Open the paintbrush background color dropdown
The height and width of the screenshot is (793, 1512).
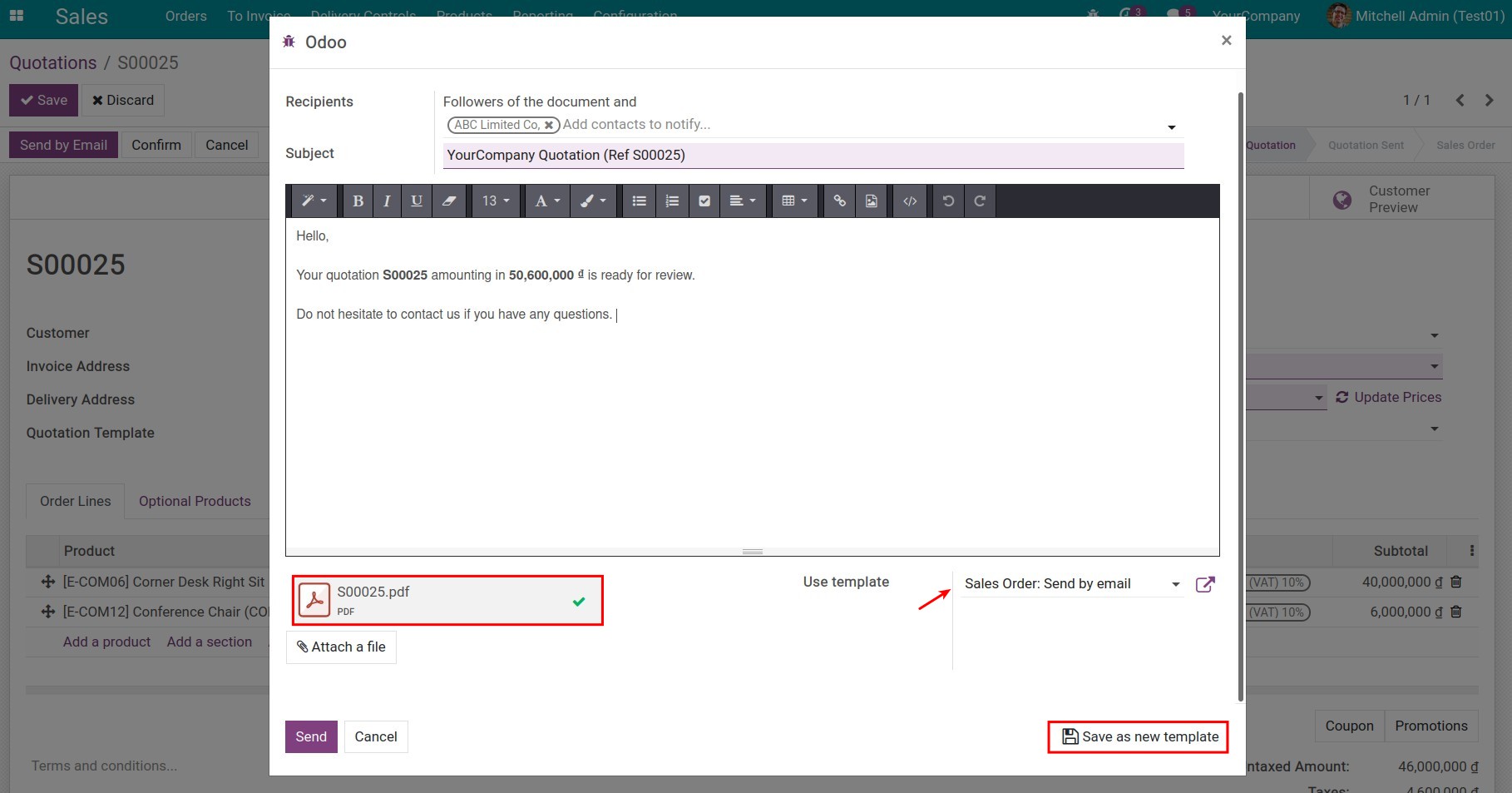[x=593, y=201]
